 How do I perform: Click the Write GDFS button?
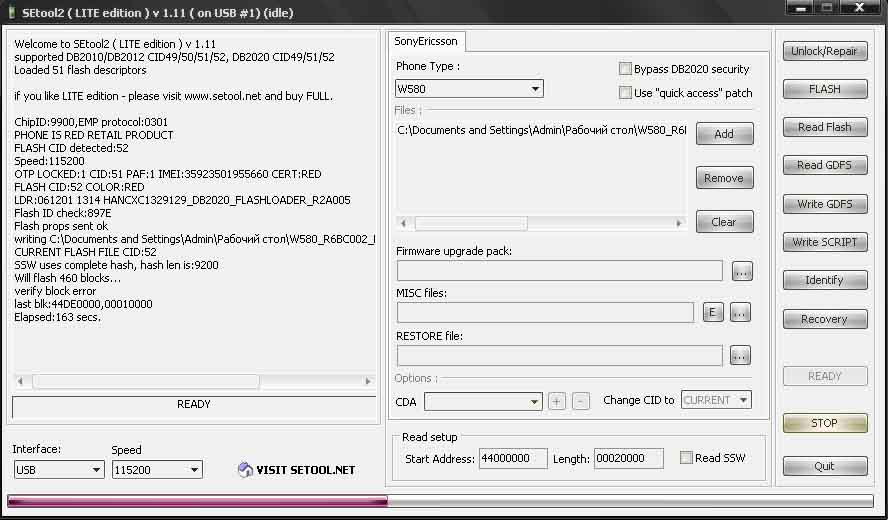tap(825, 204)
